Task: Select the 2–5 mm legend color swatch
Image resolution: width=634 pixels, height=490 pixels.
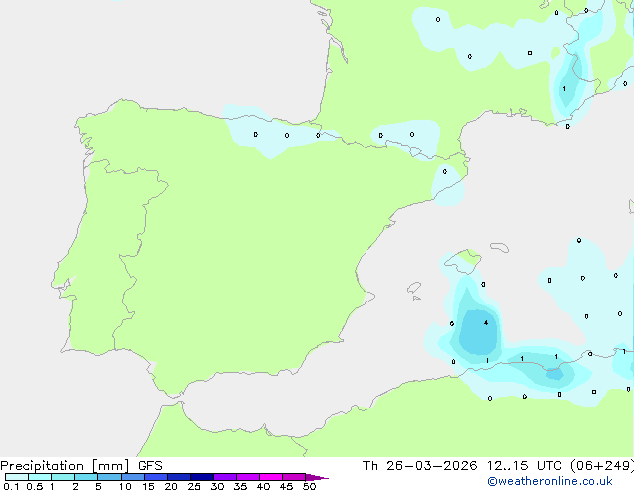Action: coord(86,477)
